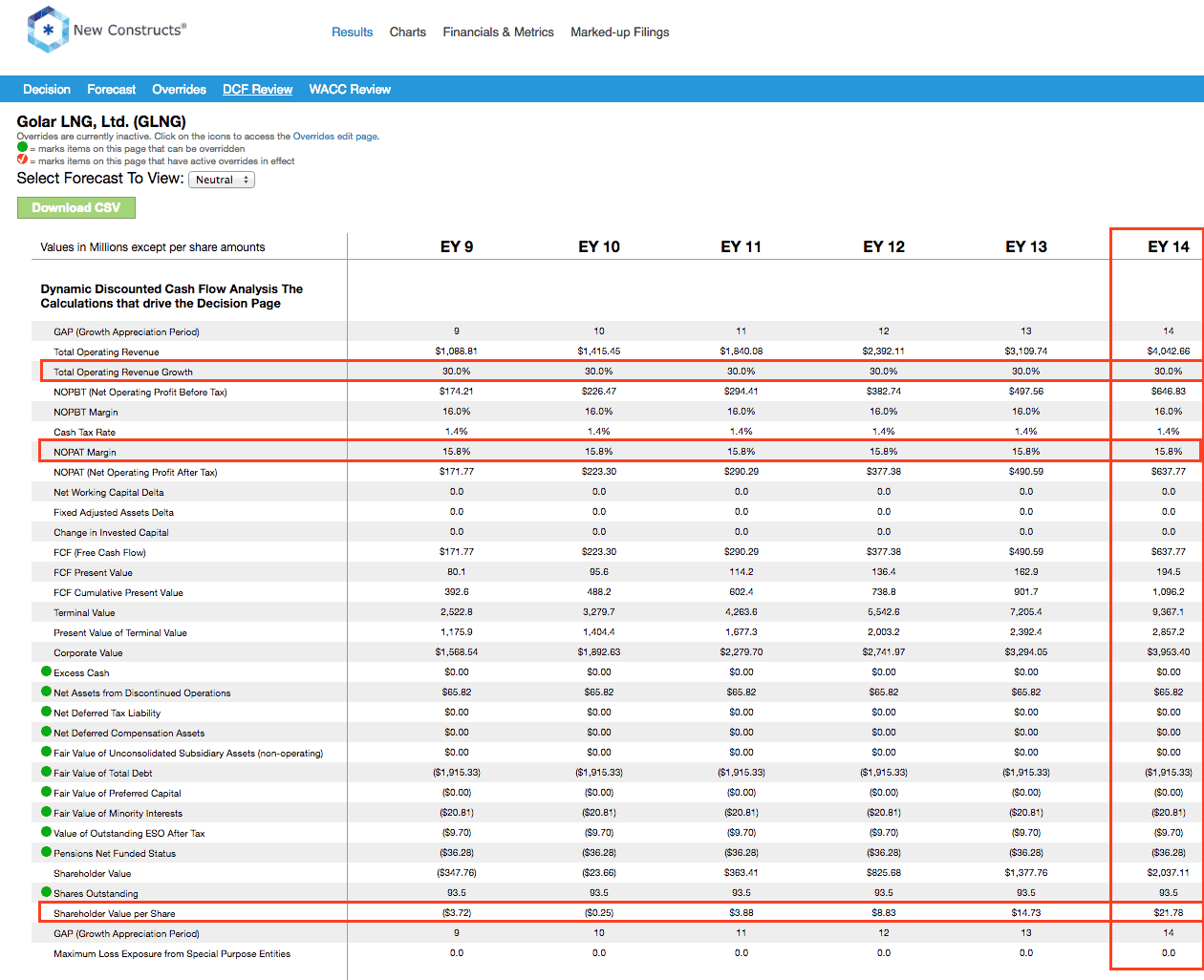Click the NOPBT Margin row label
This screenshot has width=1204, height=980.
86,412
